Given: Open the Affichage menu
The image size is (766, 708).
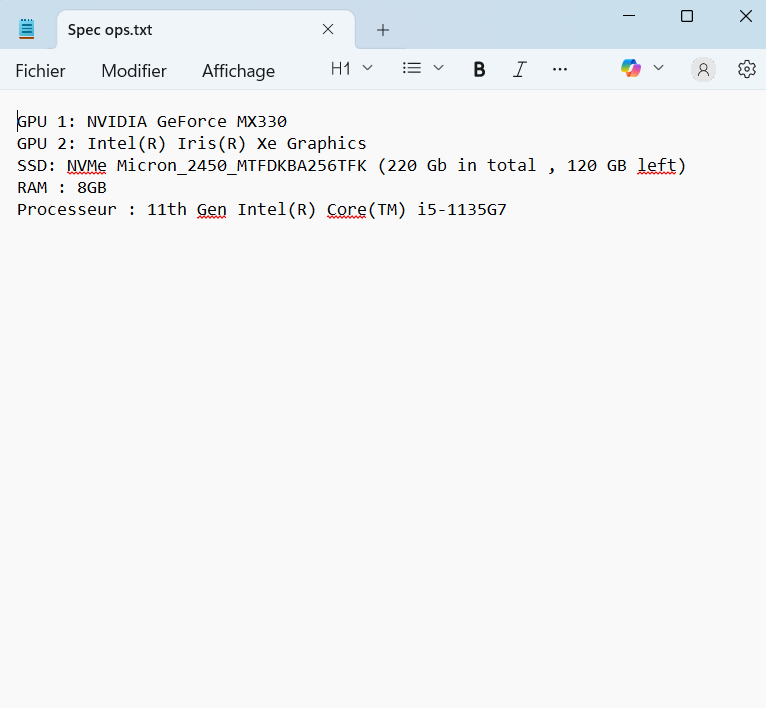Looking at the screenshot, I should [238, 71].
